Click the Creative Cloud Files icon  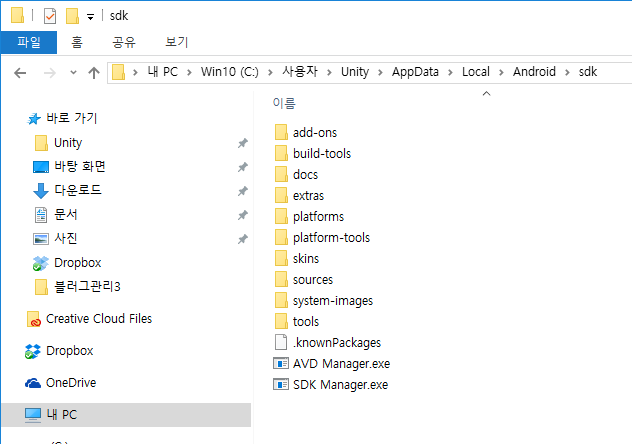33,319
